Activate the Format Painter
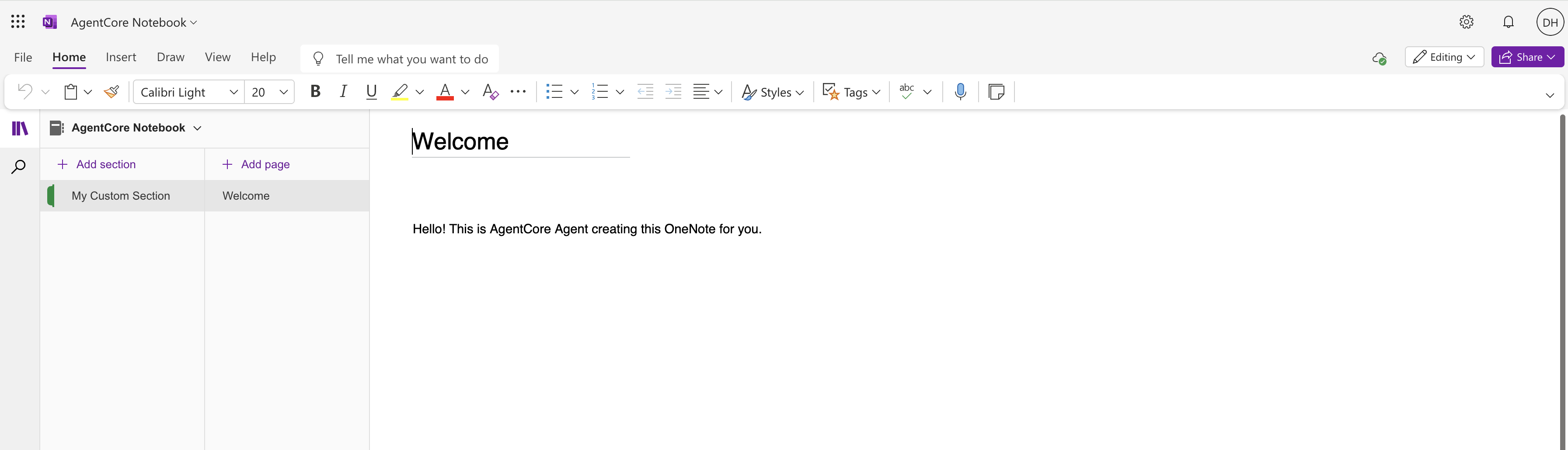 tap(112, 92)
